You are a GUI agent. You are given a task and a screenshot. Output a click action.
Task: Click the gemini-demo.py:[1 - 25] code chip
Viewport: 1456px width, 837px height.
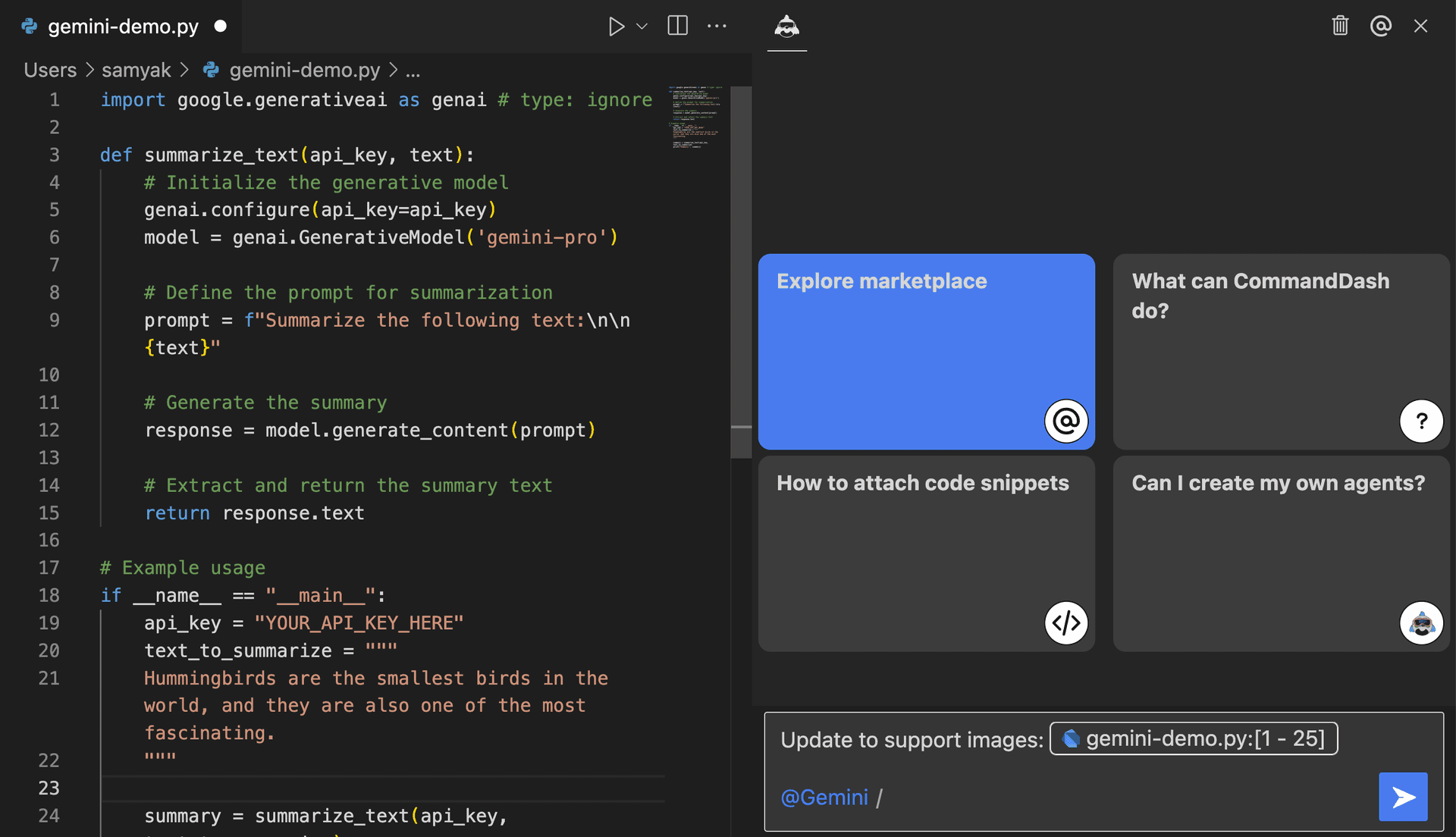pos(1194,738)
